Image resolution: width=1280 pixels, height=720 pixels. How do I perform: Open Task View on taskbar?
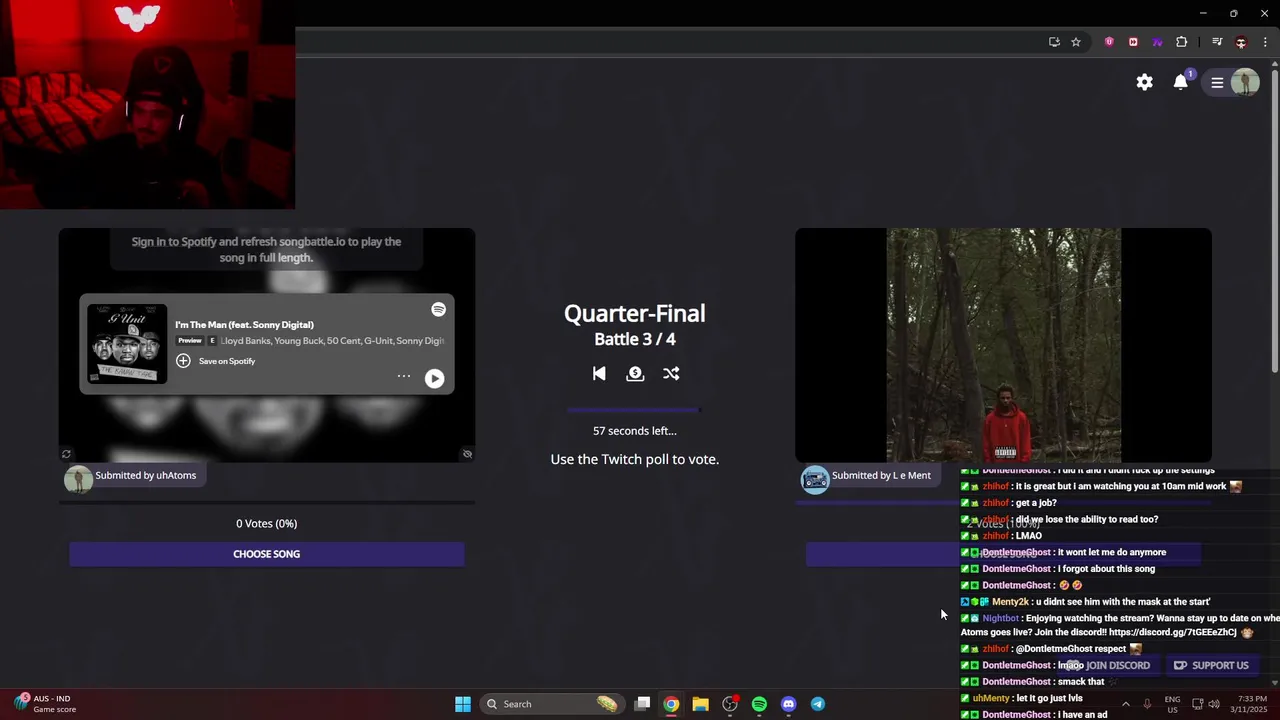643,704
